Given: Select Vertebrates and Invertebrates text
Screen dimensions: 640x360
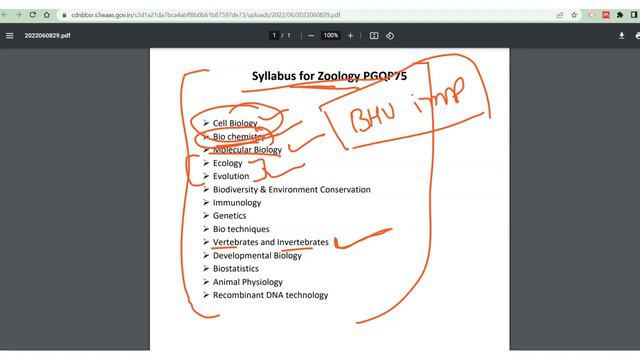Looking at the screenshot, I should click(x=271, y=242).
